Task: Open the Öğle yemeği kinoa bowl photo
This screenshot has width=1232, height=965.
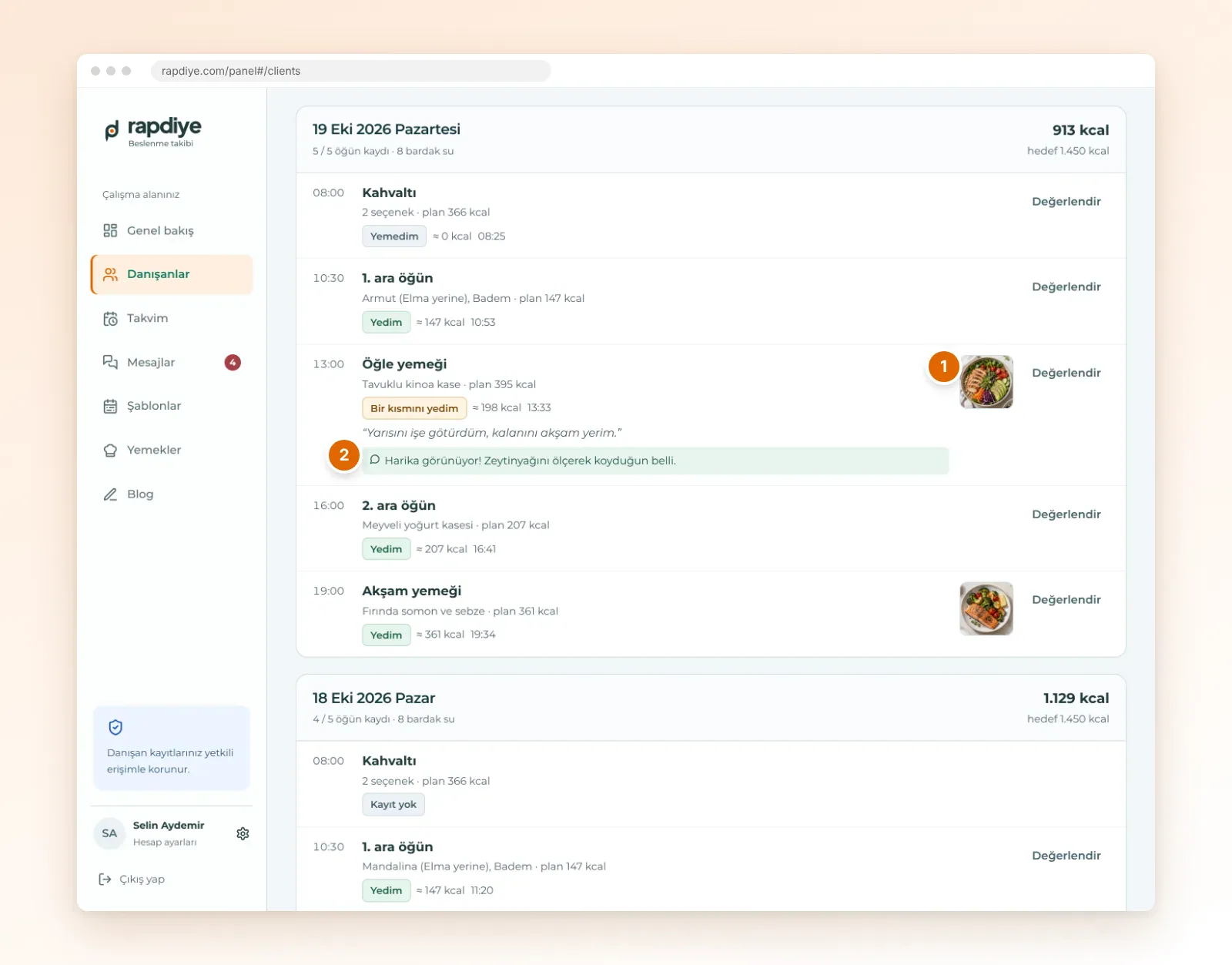Action: (x=986, y=382)
